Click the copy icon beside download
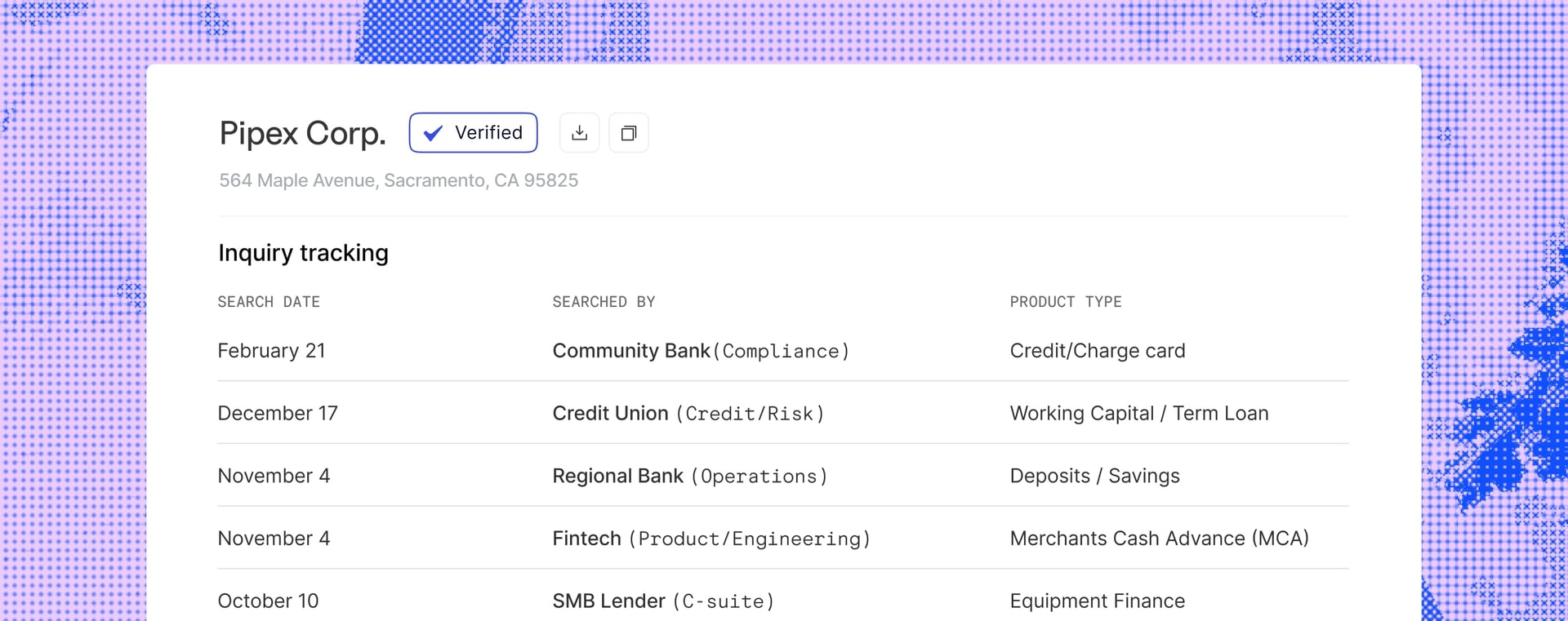1568x621 pixels. point(628,133)
